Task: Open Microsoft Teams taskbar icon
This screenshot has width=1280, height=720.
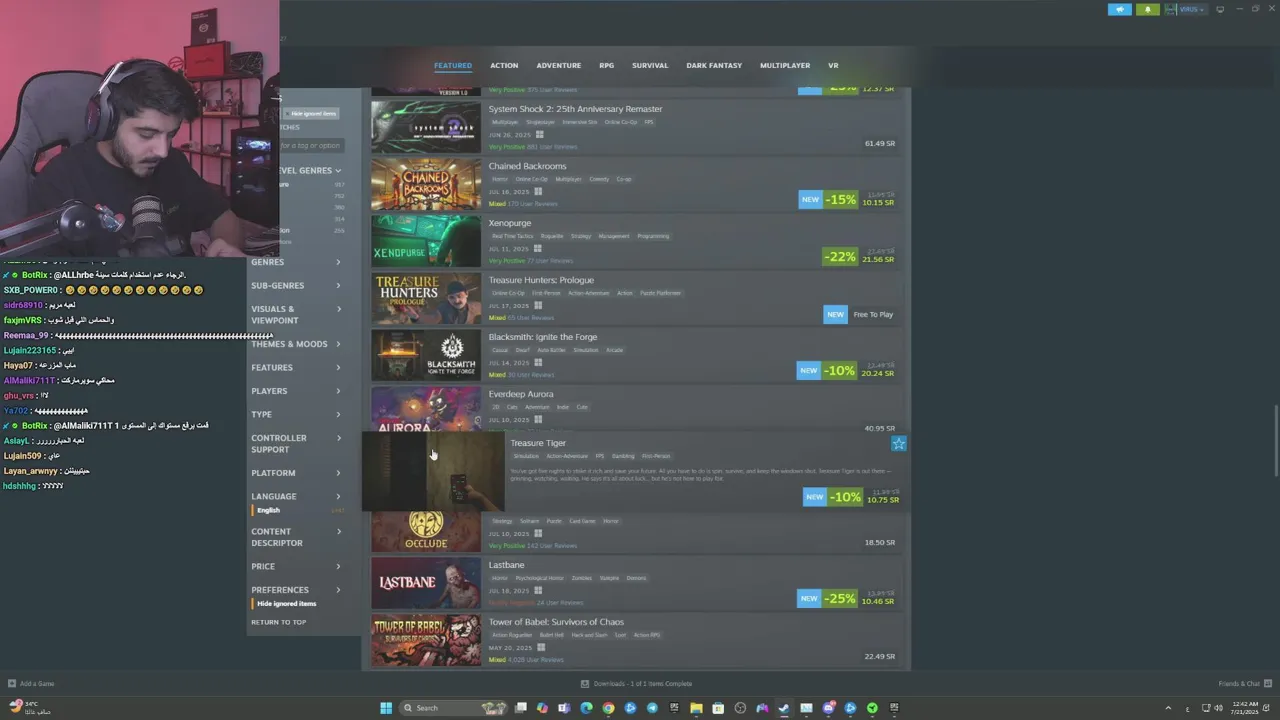Action: (x=564, y=708)
